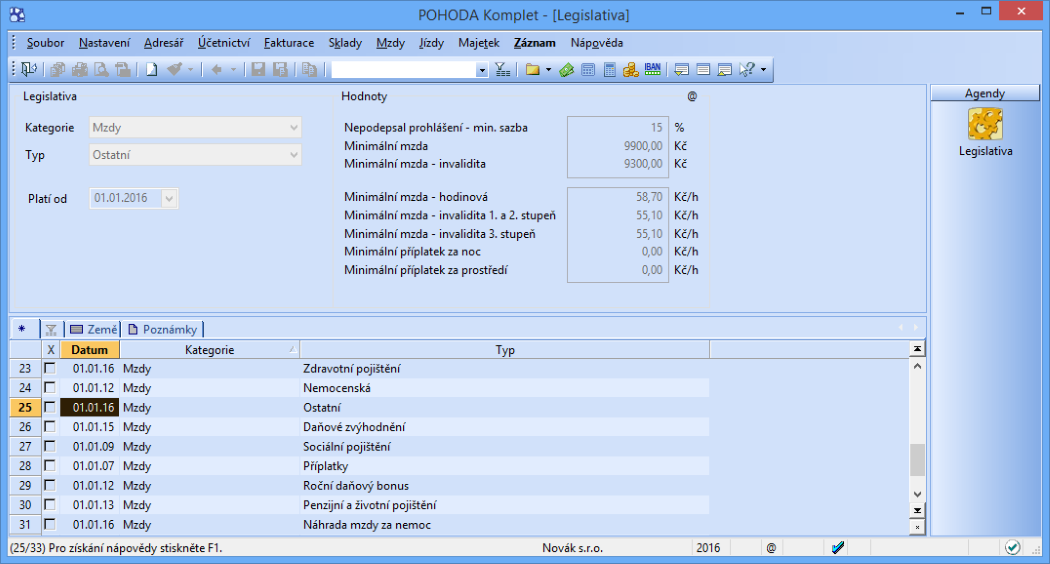Open the Mzdy menu

390,43
